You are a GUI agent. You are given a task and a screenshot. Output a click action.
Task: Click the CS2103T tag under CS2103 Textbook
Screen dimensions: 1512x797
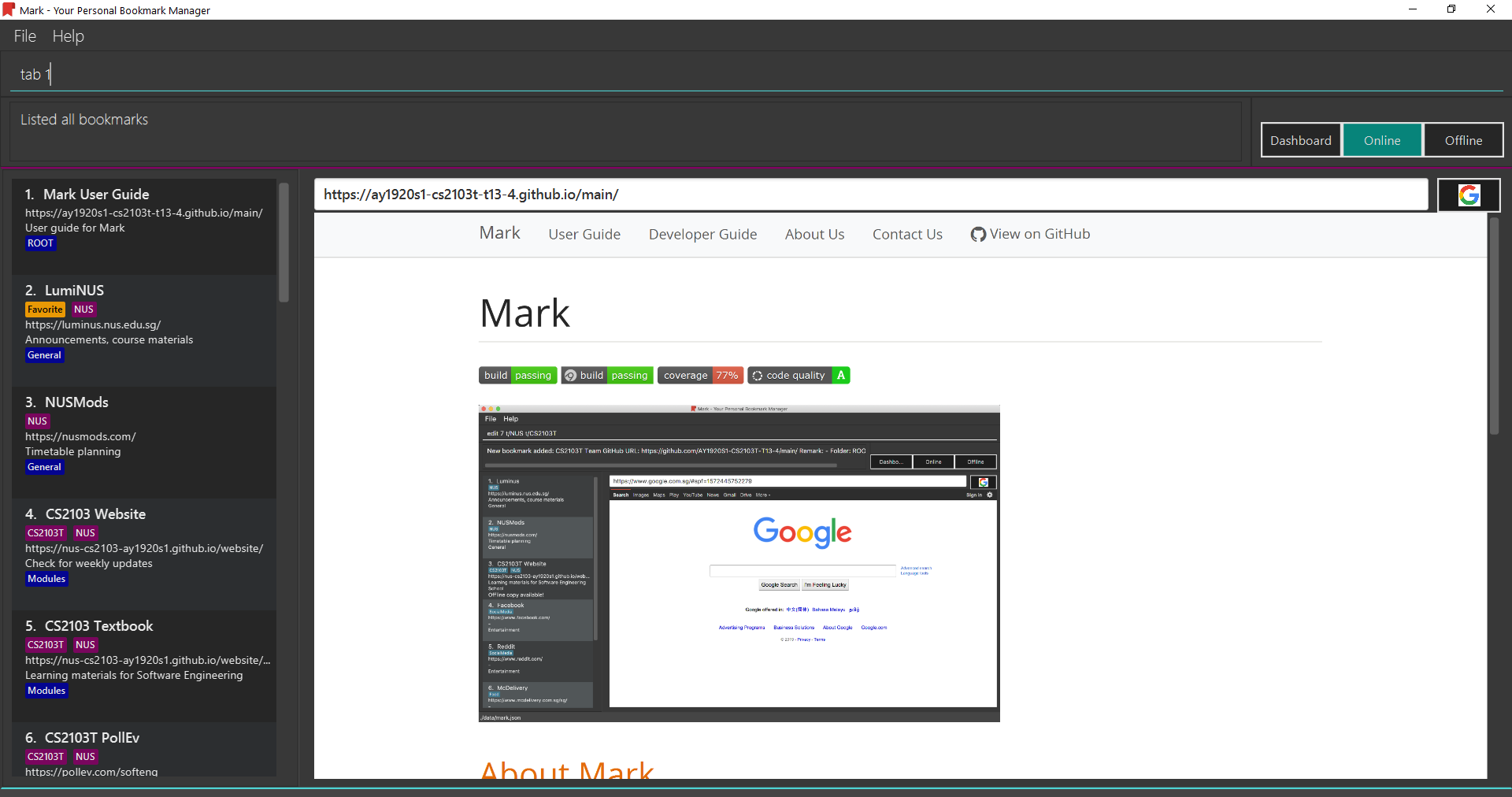[x=46, y=645]
